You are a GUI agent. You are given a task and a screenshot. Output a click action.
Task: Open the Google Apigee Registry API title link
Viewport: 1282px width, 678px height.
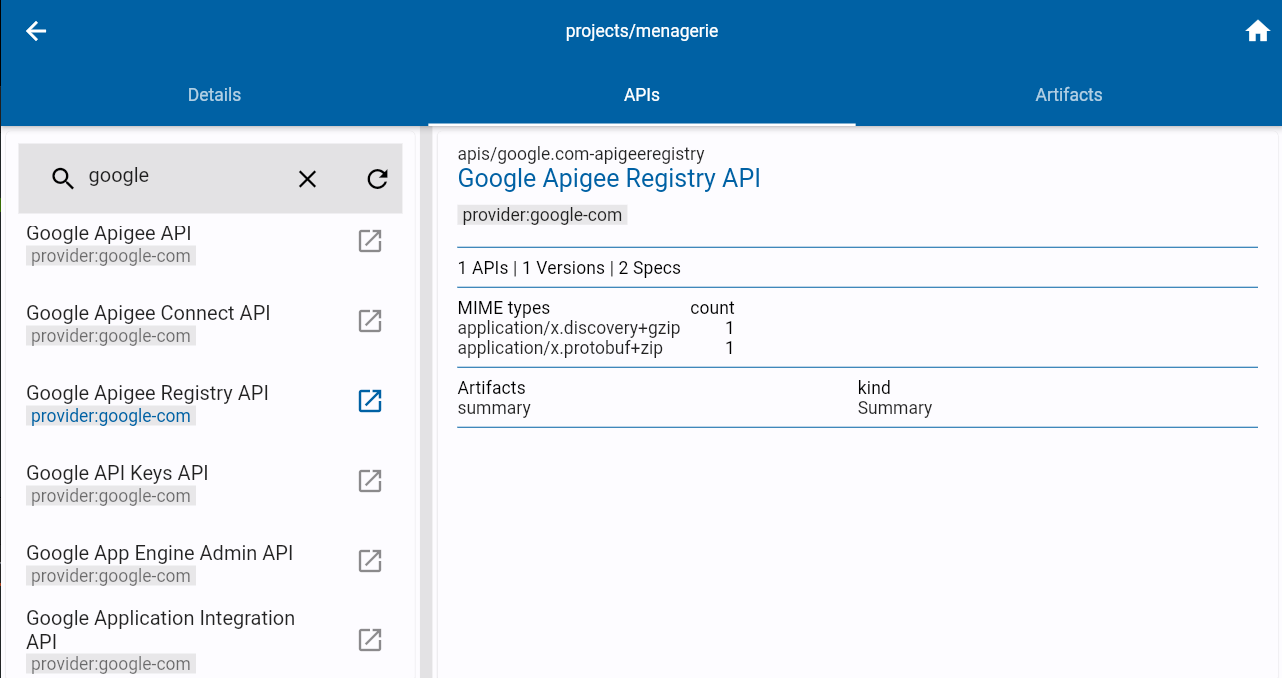click(609, 179)
